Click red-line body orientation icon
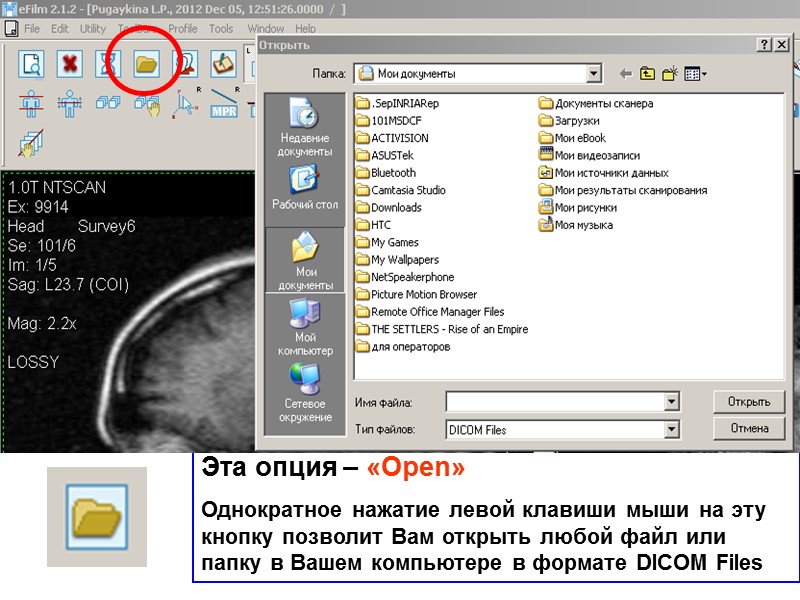 (31, 104)
